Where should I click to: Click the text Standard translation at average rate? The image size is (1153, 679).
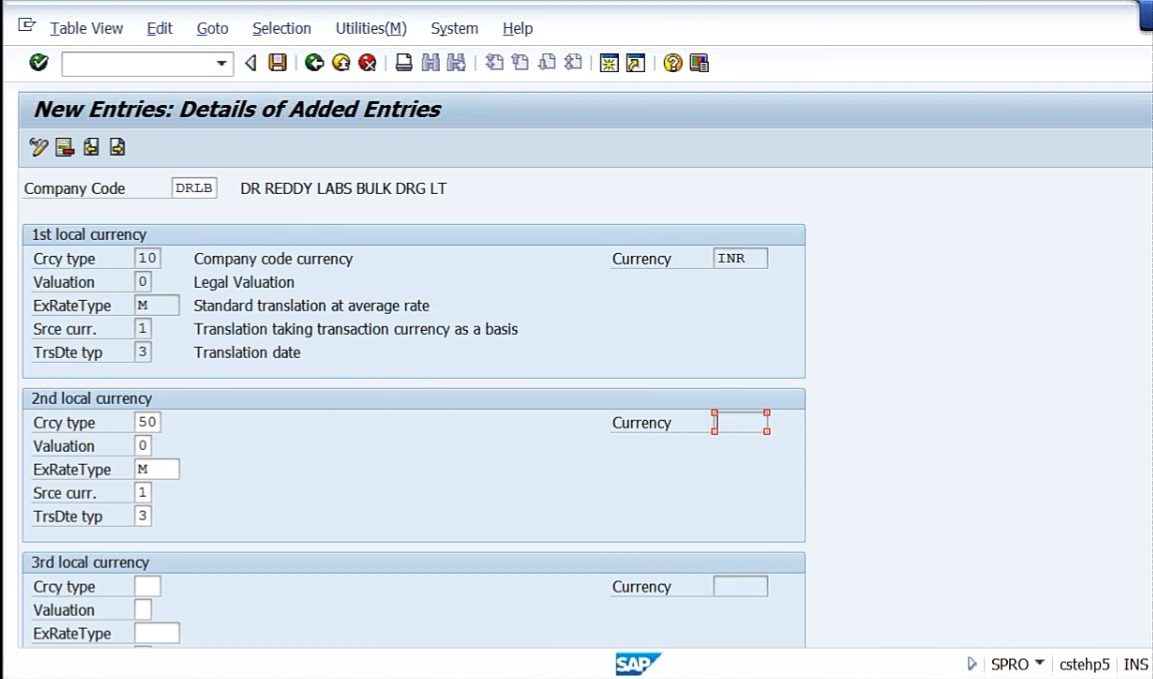tap(312, 306)
